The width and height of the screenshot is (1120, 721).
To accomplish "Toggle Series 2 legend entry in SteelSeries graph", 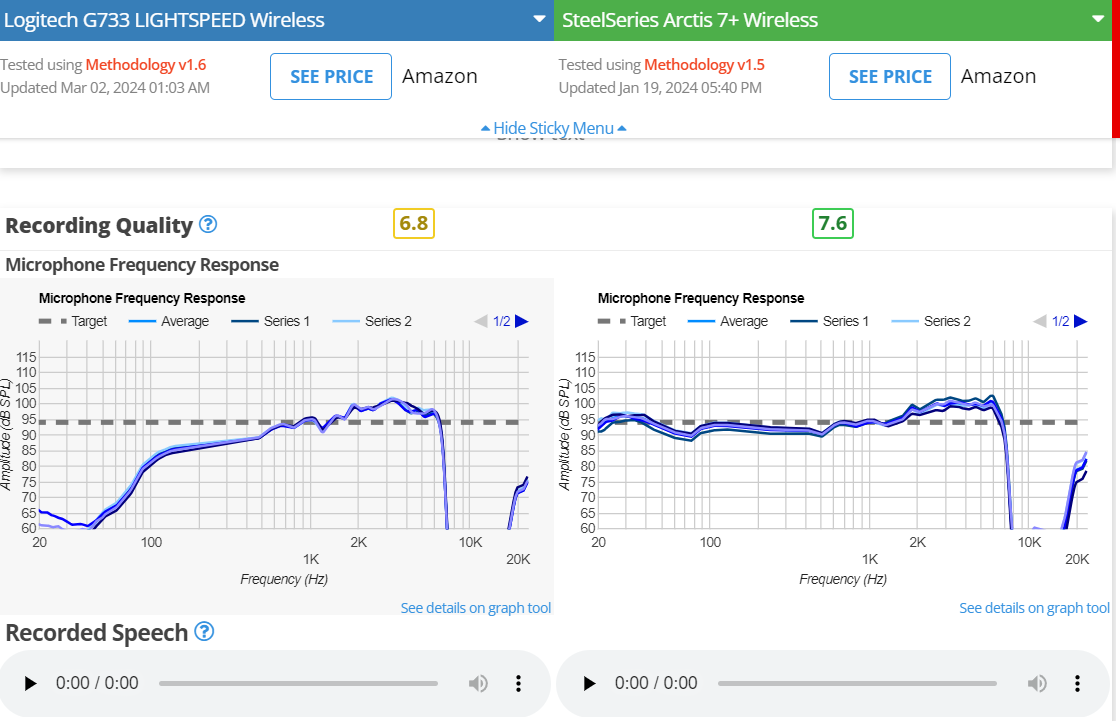I will (x=931, y=322).
